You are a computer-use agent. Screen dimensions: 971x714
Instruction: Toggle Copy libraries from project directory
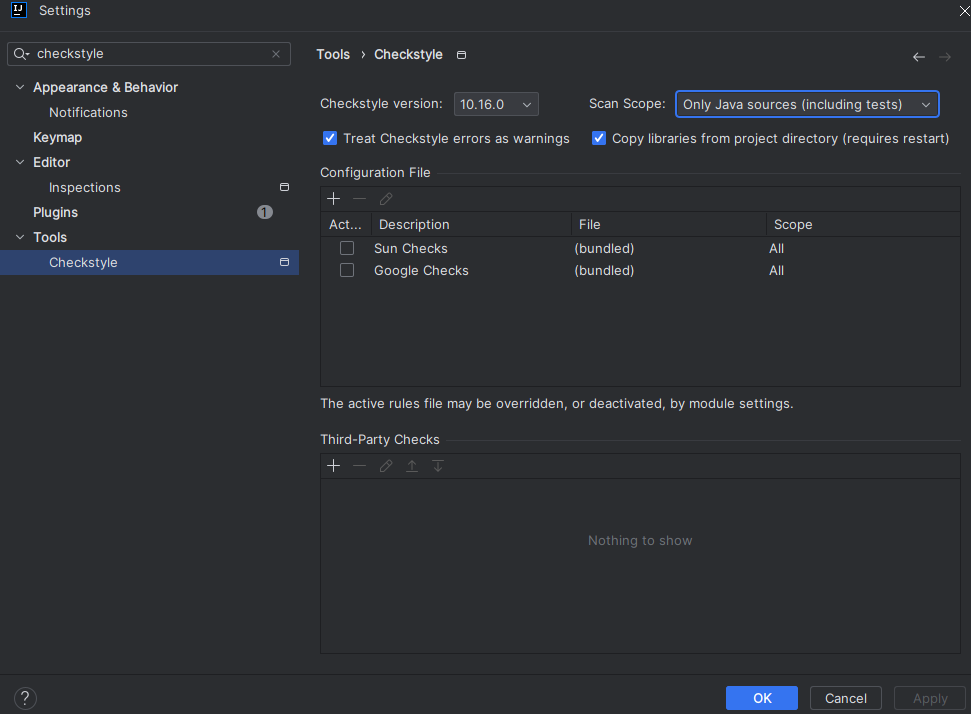(599, 138)
